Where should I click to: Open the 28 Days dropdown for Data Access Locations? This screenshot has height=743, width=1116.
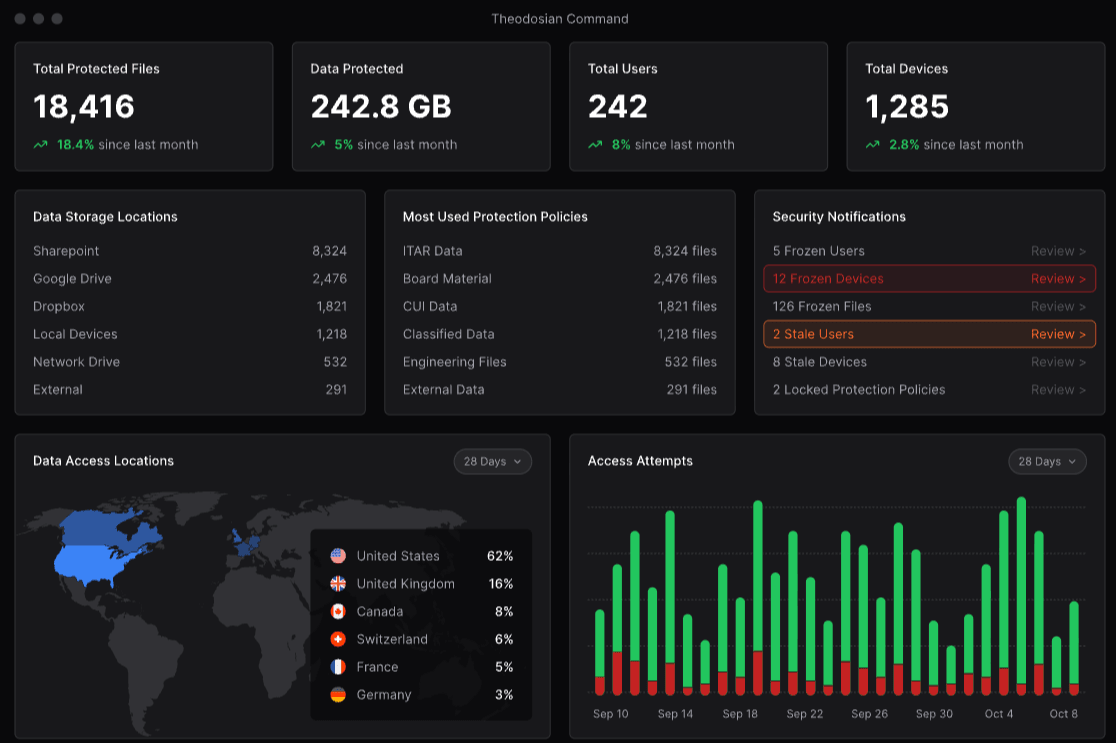coord(492,461)
